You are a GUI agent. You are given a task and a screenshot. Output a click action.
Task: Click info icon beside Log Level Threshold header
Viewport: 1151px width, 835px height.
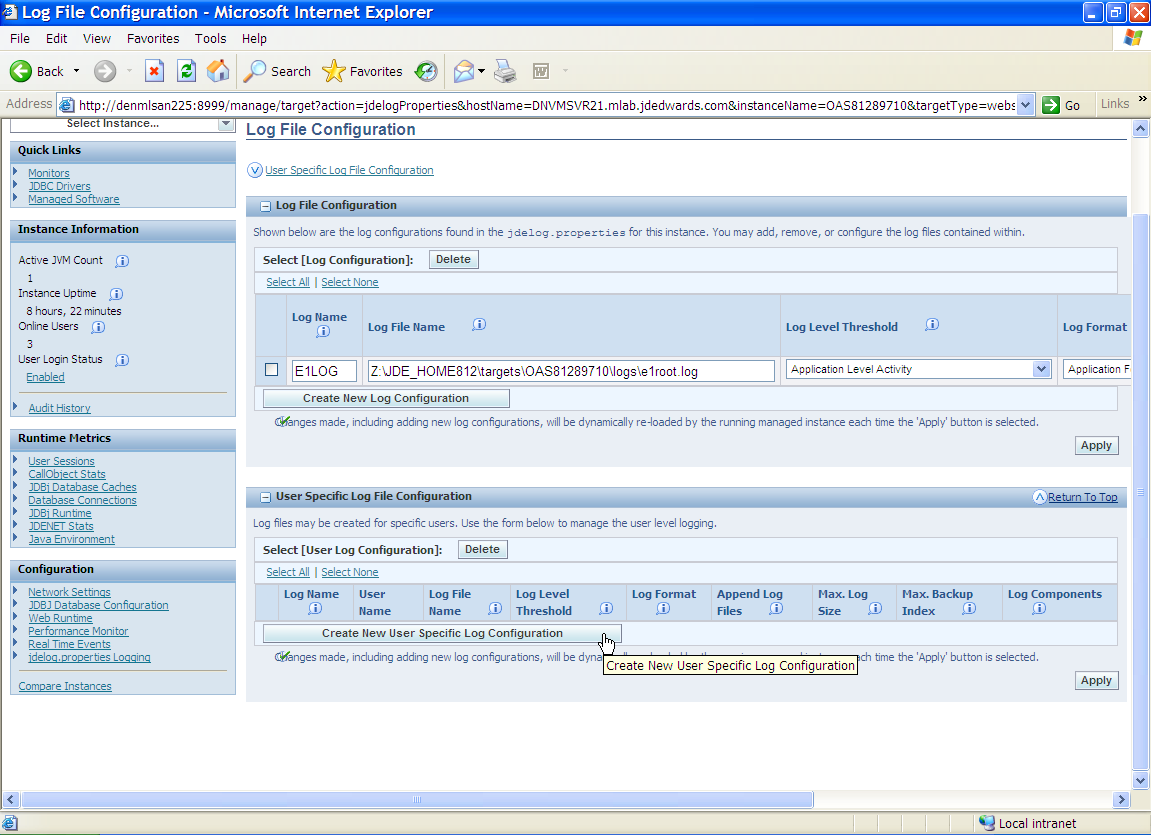(x=932, y=324)
